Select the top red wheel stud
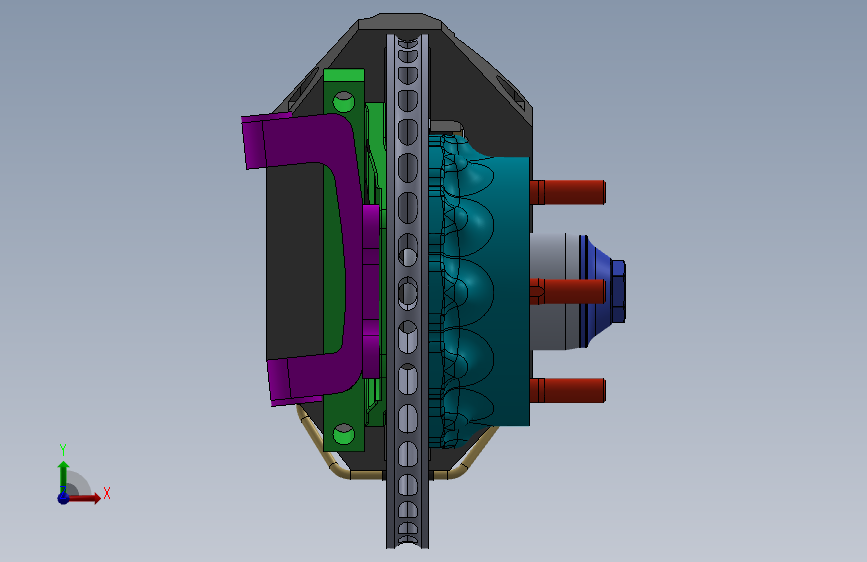 pos(568,192)
